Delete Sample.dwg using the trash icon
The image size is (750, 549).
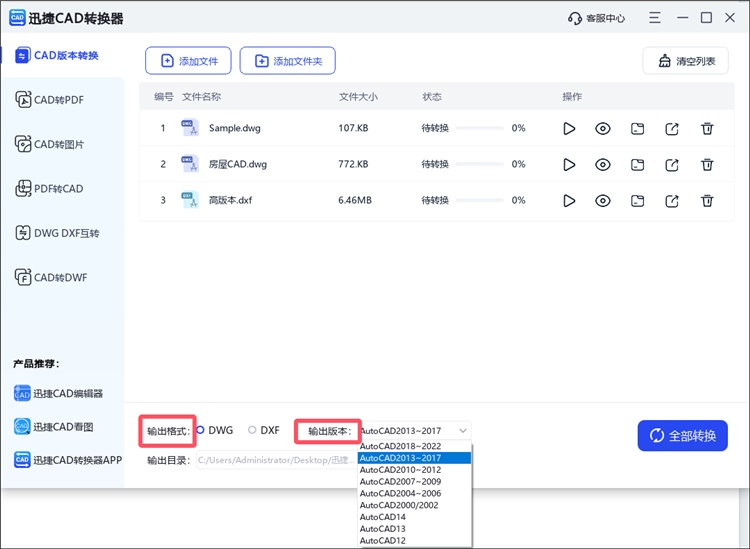[x=707, y=128]
